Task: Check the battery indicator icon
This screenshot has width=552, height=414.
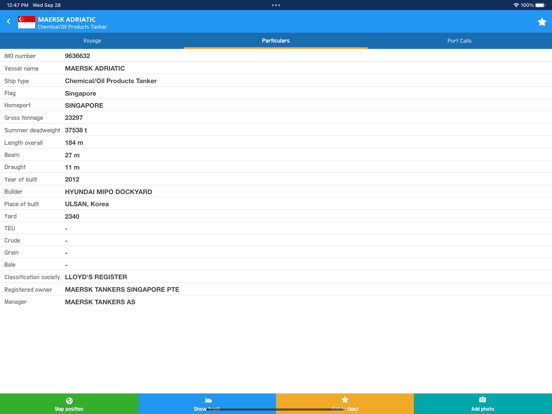Action: 540,5
